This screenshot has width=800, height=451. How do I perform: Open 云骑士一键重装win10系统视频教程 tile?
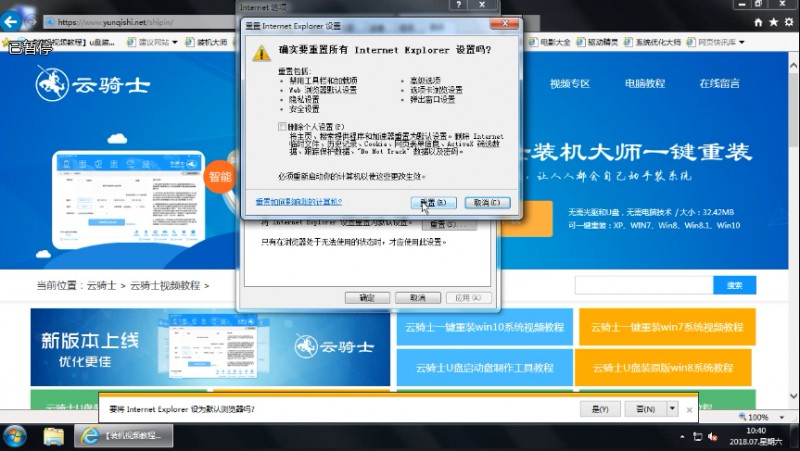click(x=485, y=327)
